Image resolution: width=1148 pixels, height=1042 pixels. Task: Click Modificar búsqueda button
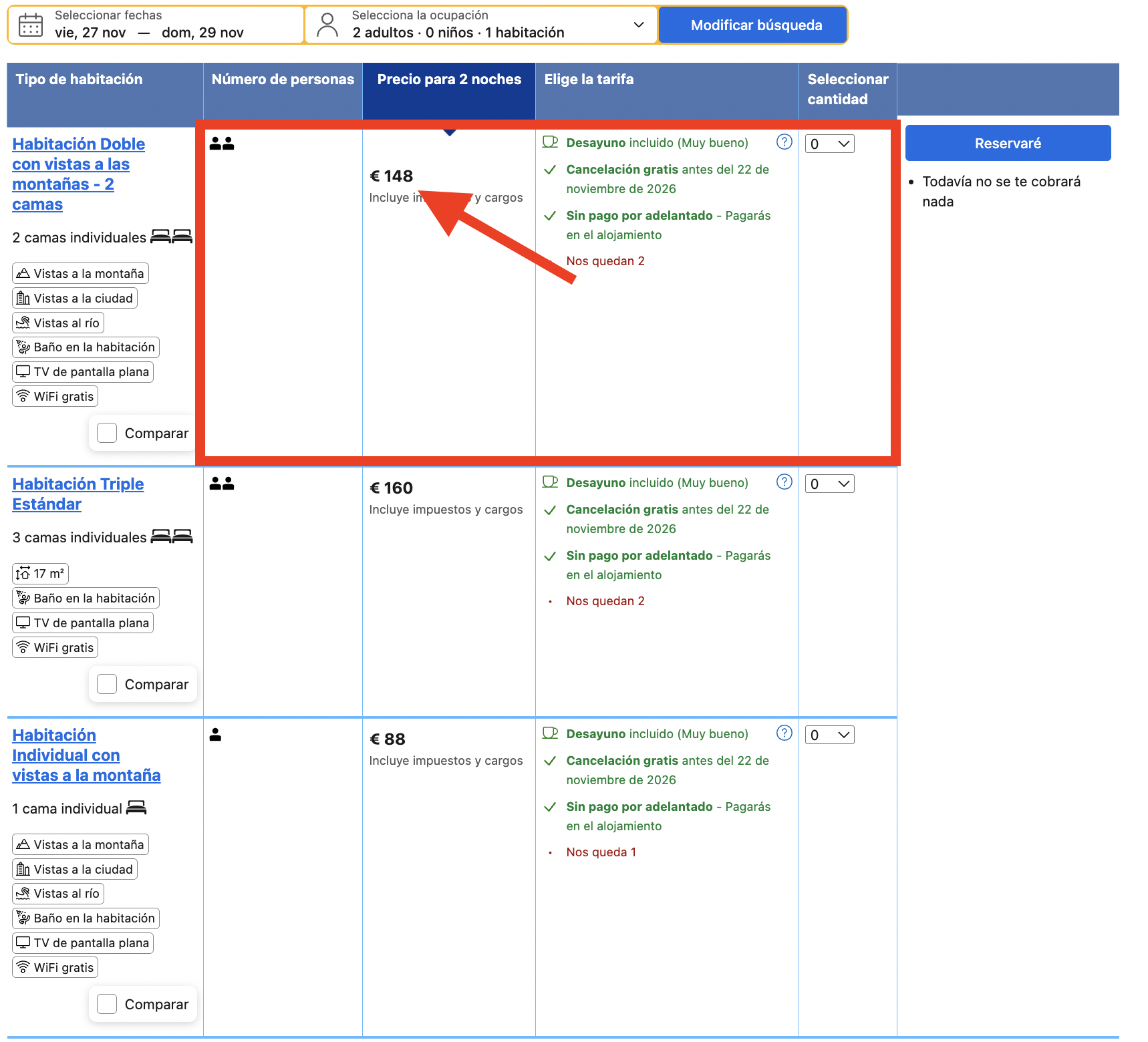753,25
